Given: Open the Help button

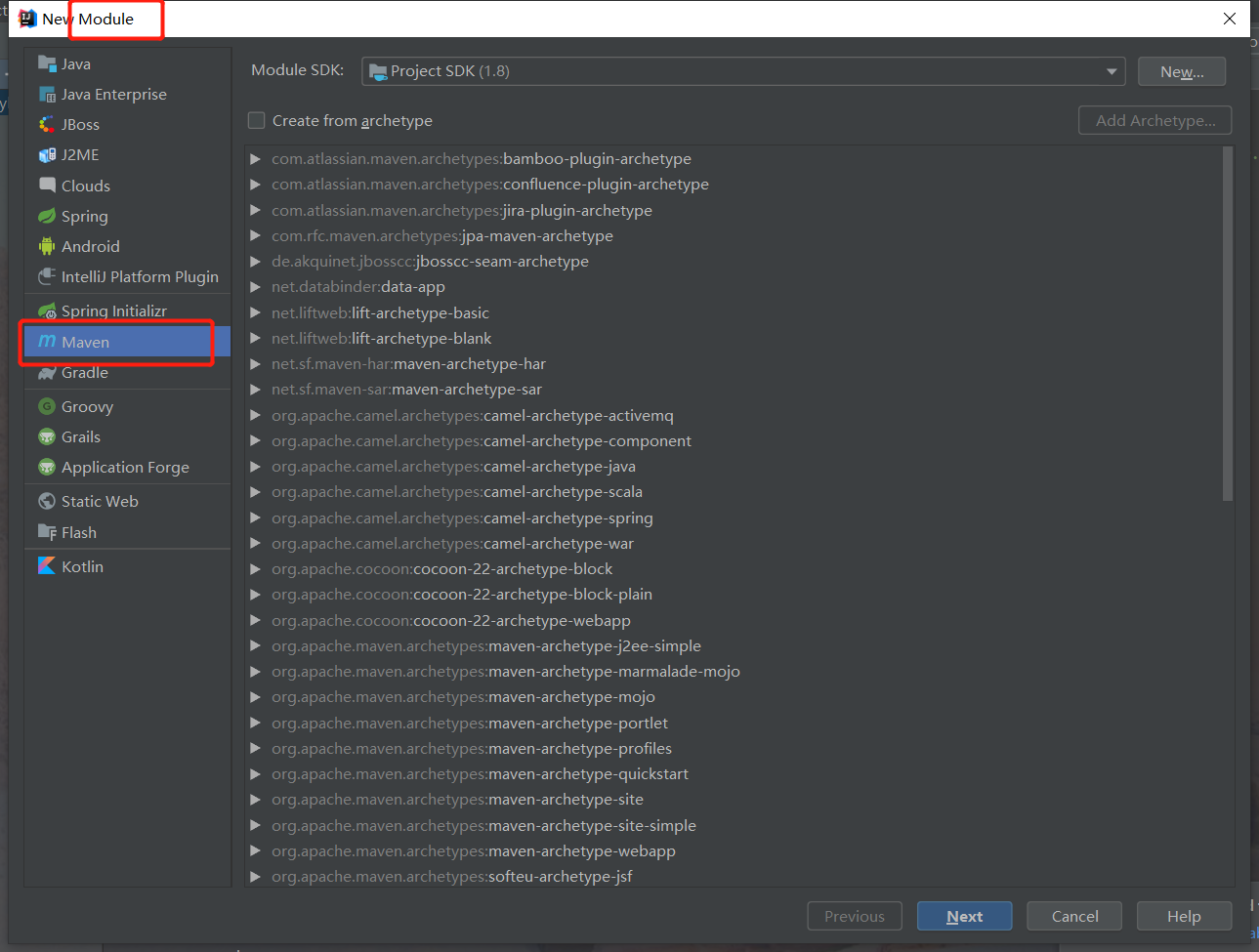Looking at the screenshot, I should tap(1184, 916).
